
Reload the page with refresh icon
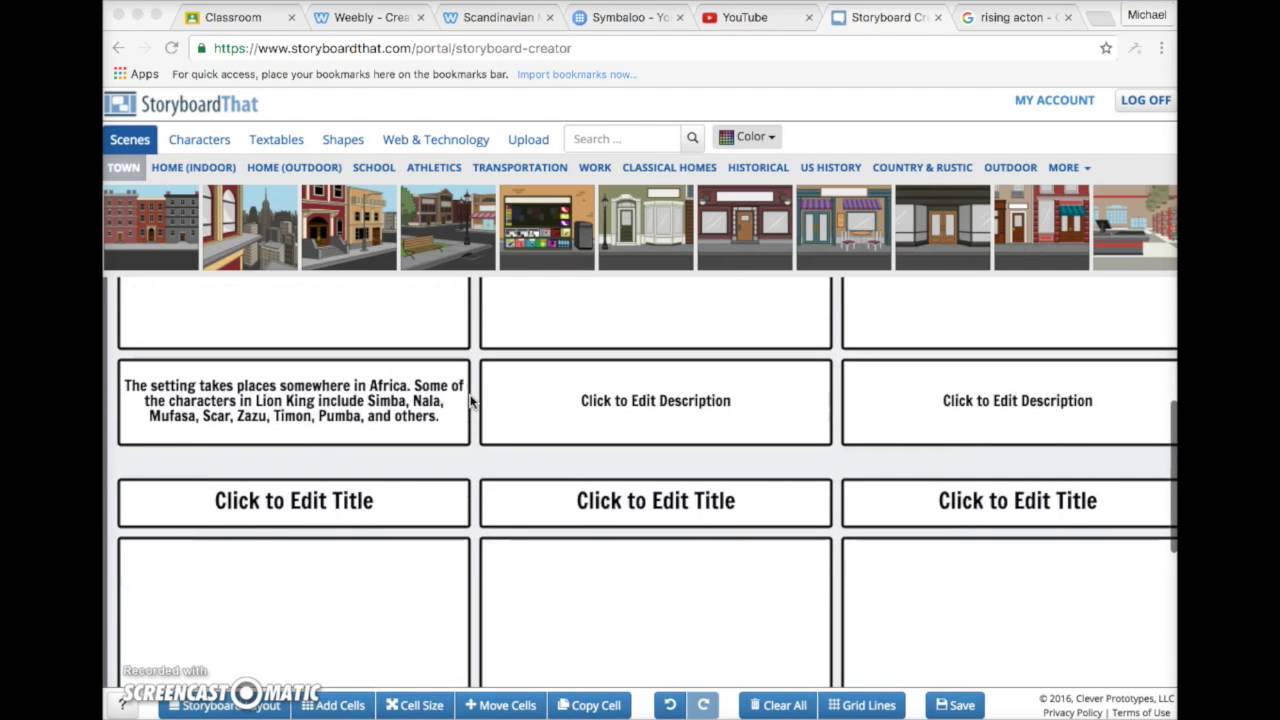(172, 48)
